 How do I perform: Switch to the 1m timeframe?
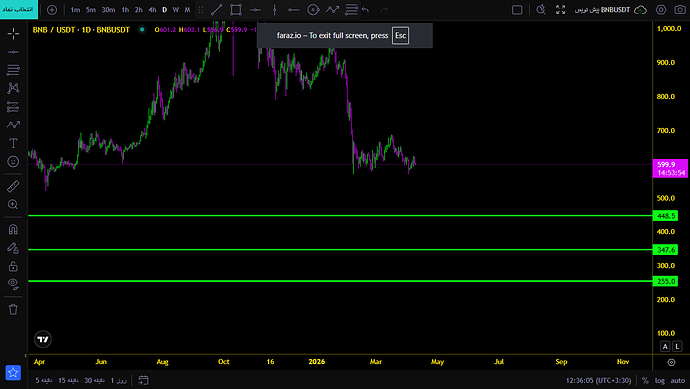click(75, 10)
